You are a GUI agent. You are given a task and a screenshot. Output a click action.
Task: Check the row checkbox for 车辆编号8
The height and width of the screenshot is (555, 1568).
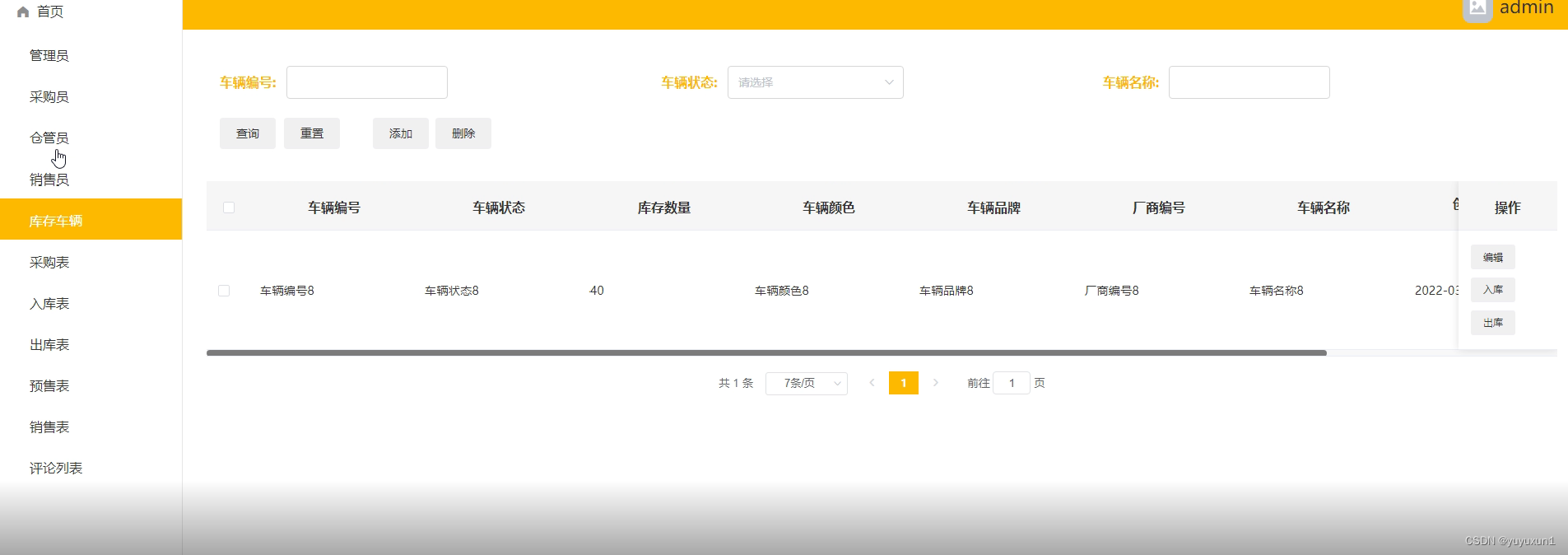coord(224,291)
